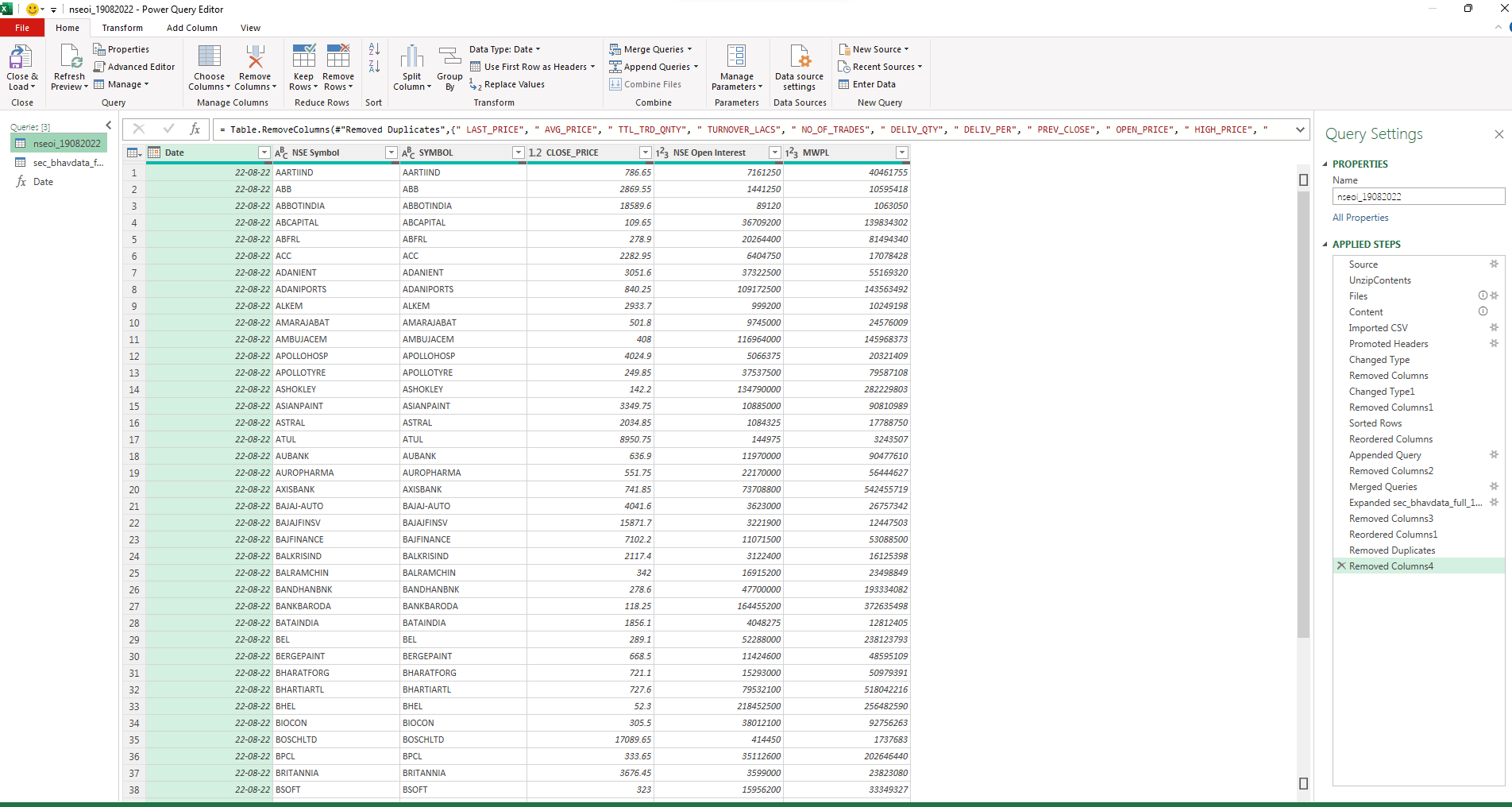Select the sec_bhavdata_f... query
Image resolution: width=1512 pixels, height=807 pixels.
click(59, 163)
